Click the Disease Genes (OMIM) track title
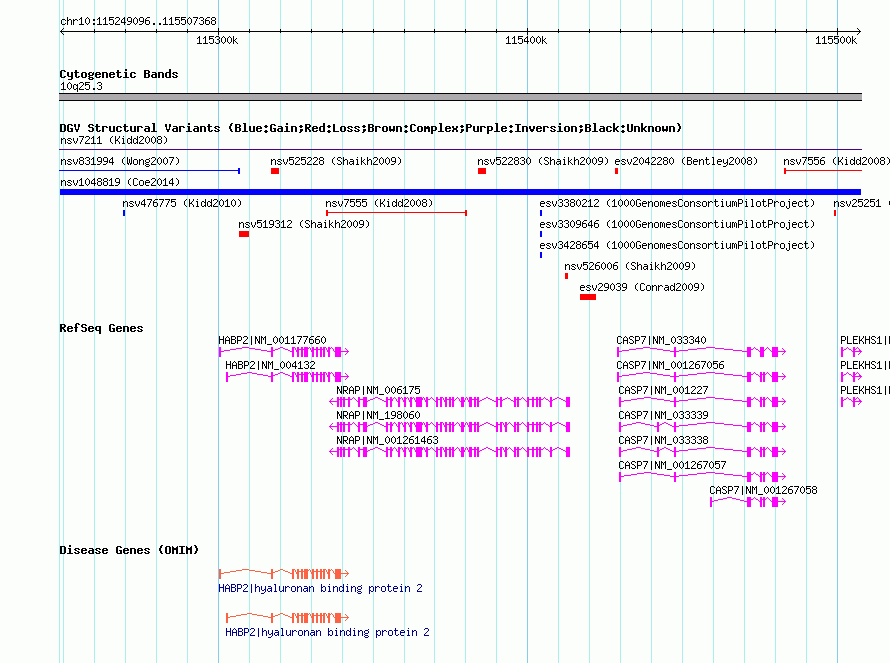 [x=129, y=550]
